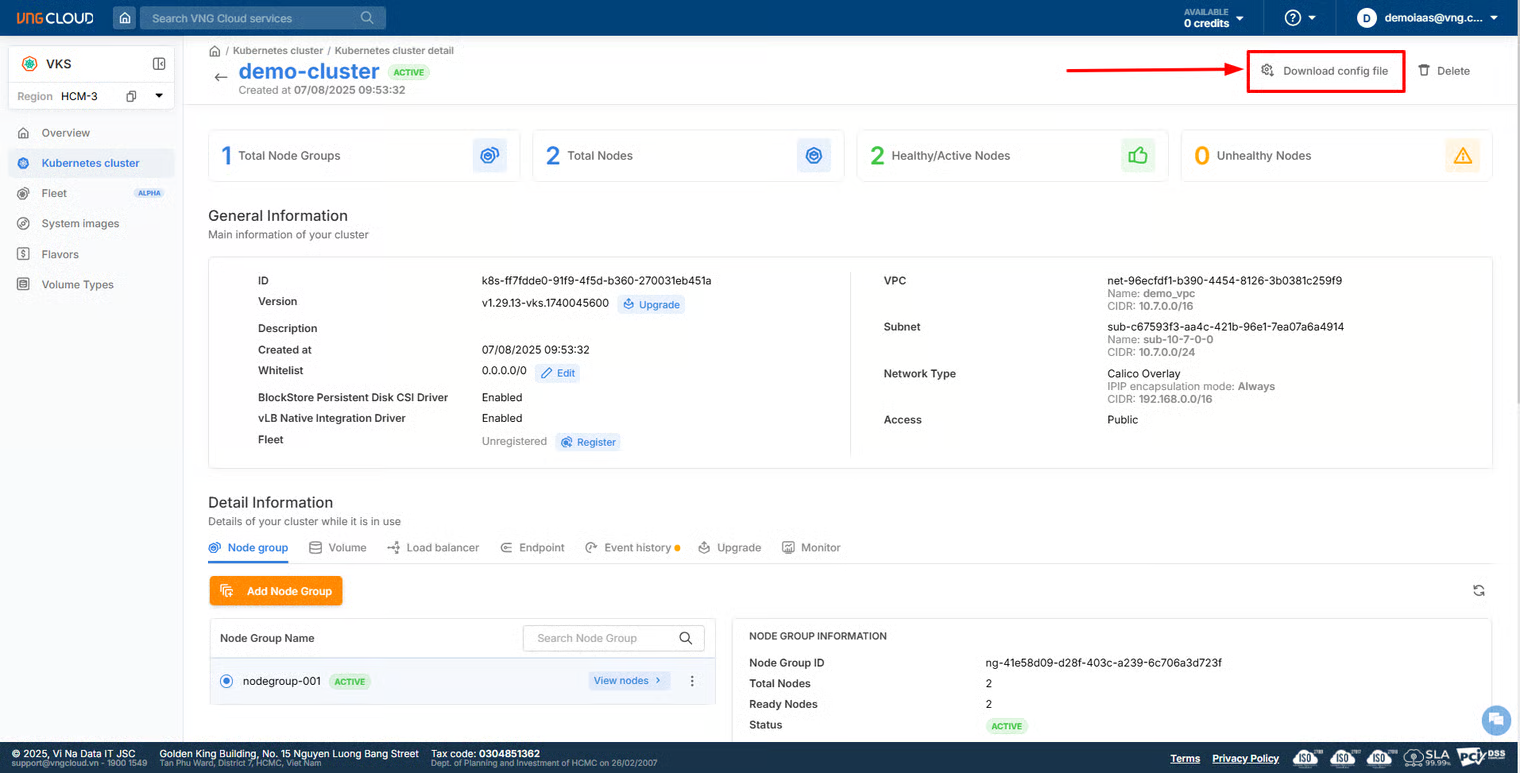Expand the available credits dropdown
The image size is (1520, 773).
[1214, 18]
